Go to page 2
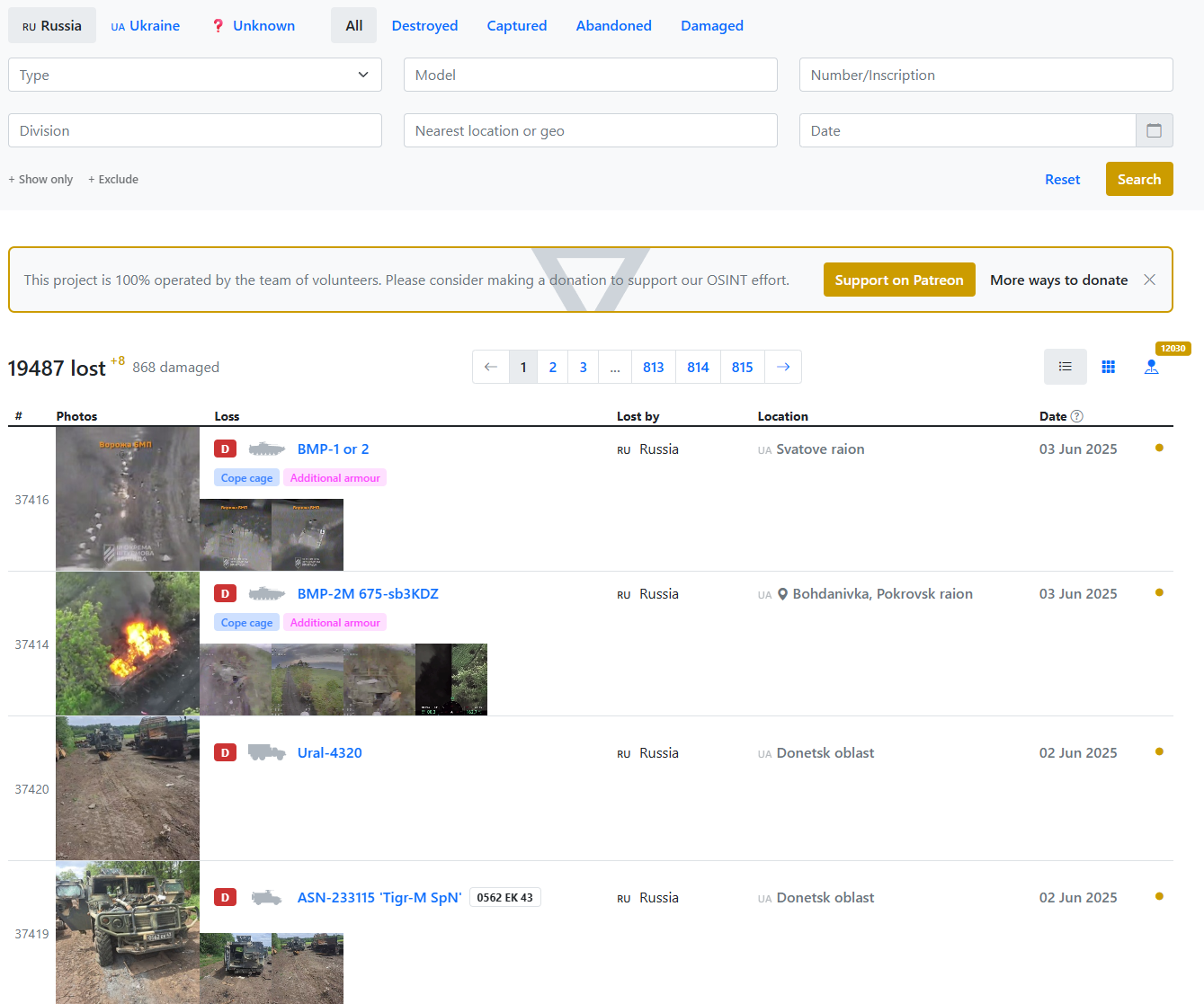The image size is (1204, 1004). click(x=553, y=367)
